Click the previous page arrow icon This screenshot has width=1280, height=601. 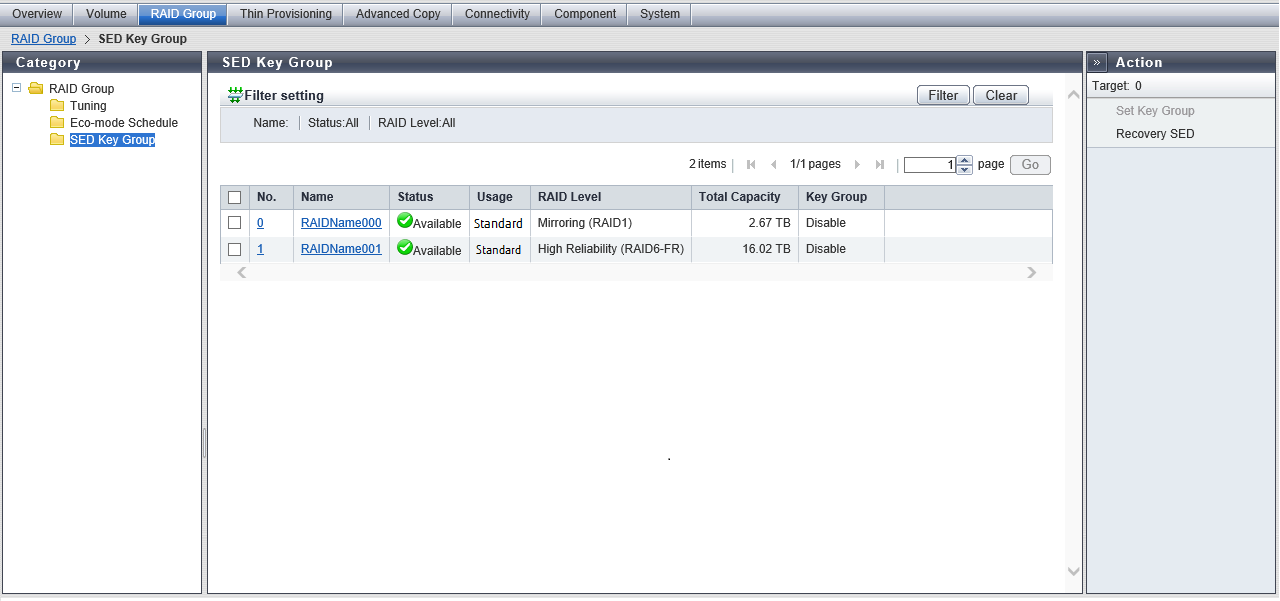(x=773, y=165)
